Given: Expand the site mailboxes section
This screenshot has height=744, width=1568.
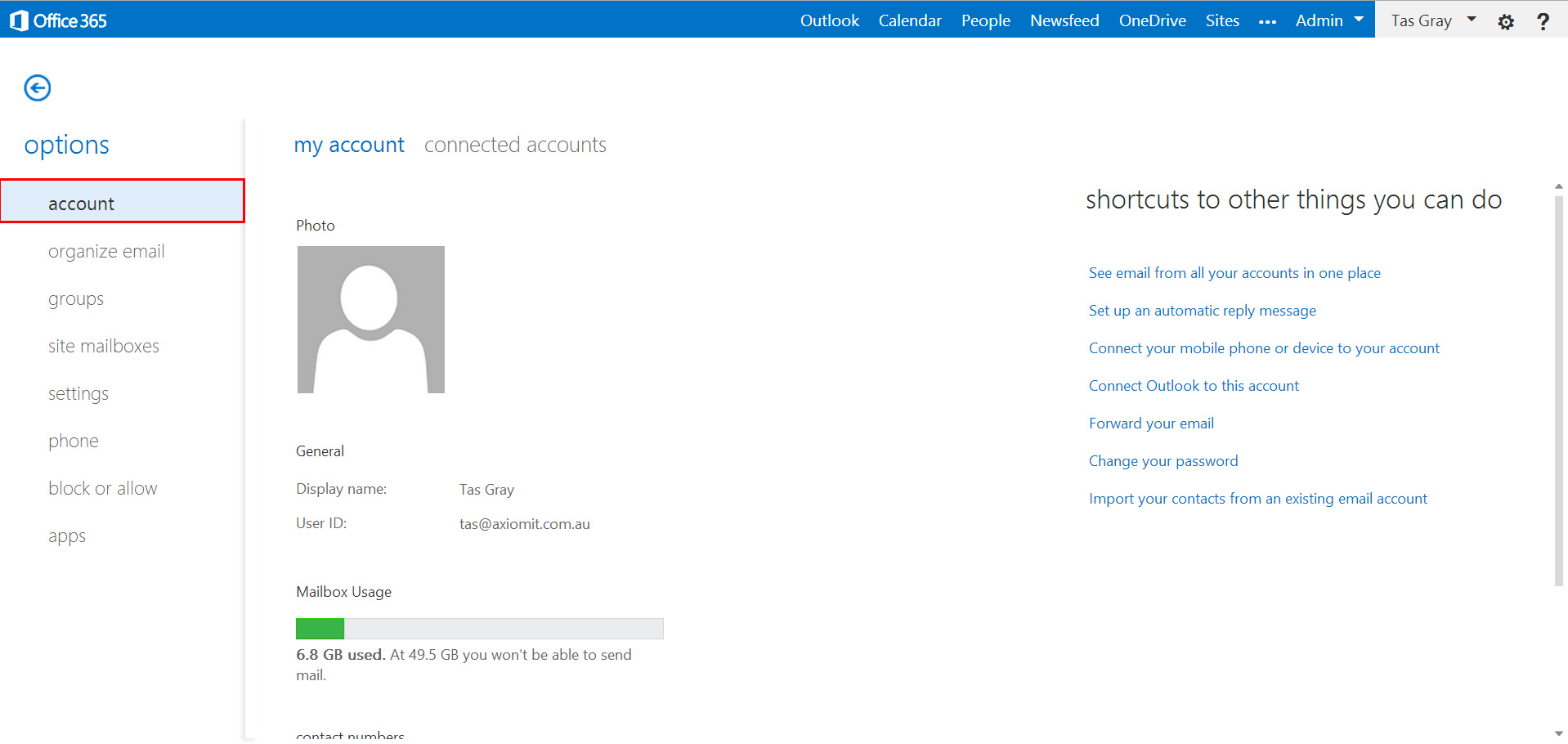Looking at the screenshot, I should 104,346.
